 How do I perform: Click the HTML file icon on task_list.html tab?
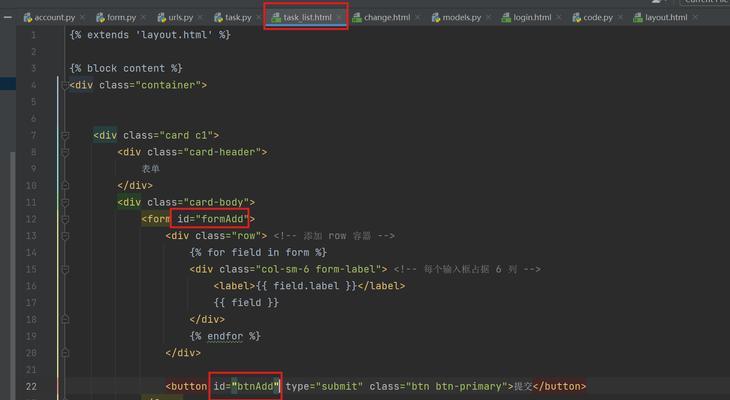click(x=276, y=18)
